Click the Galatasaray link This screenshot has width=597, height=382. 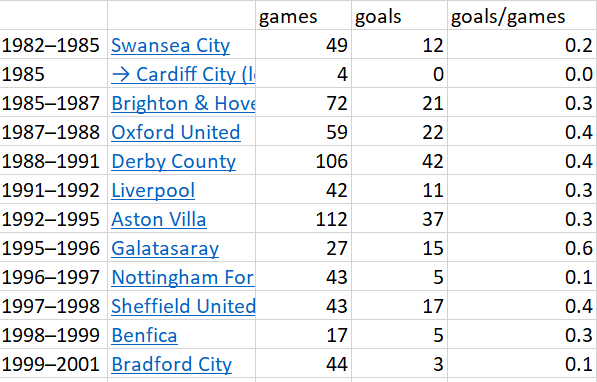(165, 249)
